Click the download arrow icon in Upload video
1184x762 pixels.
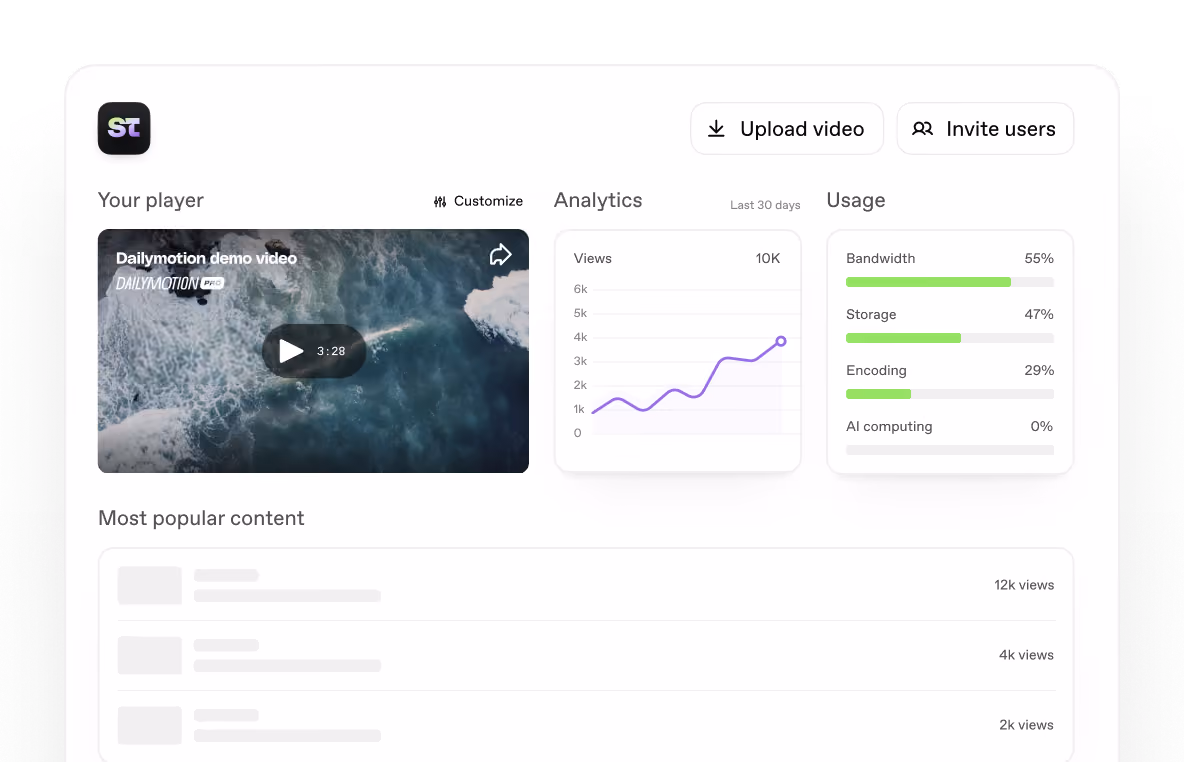pyautogui.click(x=717, y=129)
